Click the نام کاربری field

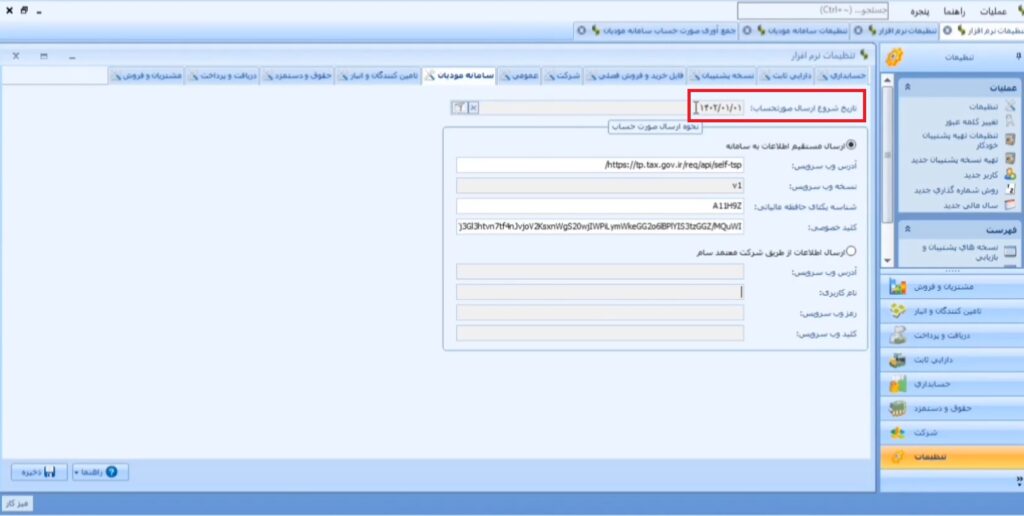coord(600,292)
